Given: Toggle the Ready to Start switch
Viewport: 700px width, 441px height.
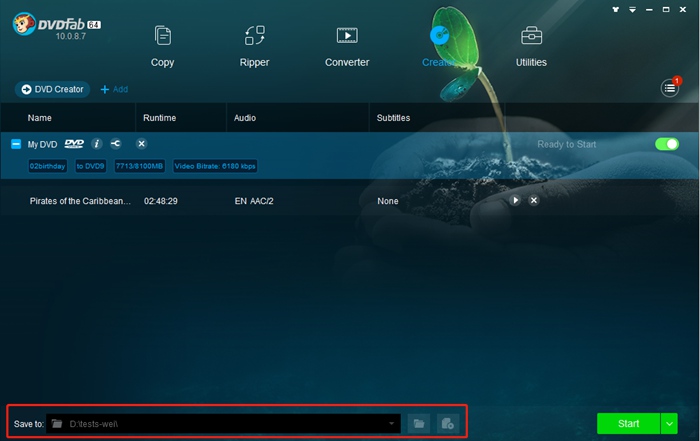Looking at the screenshot, I should pos(667,144).
